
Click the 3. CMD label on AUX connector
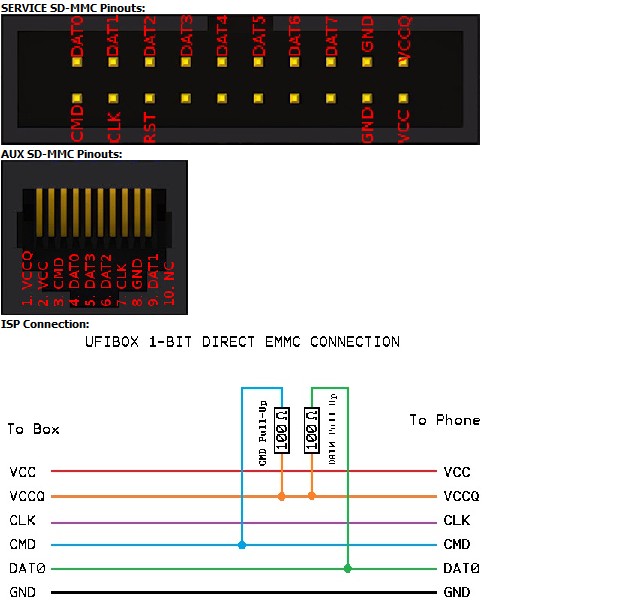click(x=59, y=282)
